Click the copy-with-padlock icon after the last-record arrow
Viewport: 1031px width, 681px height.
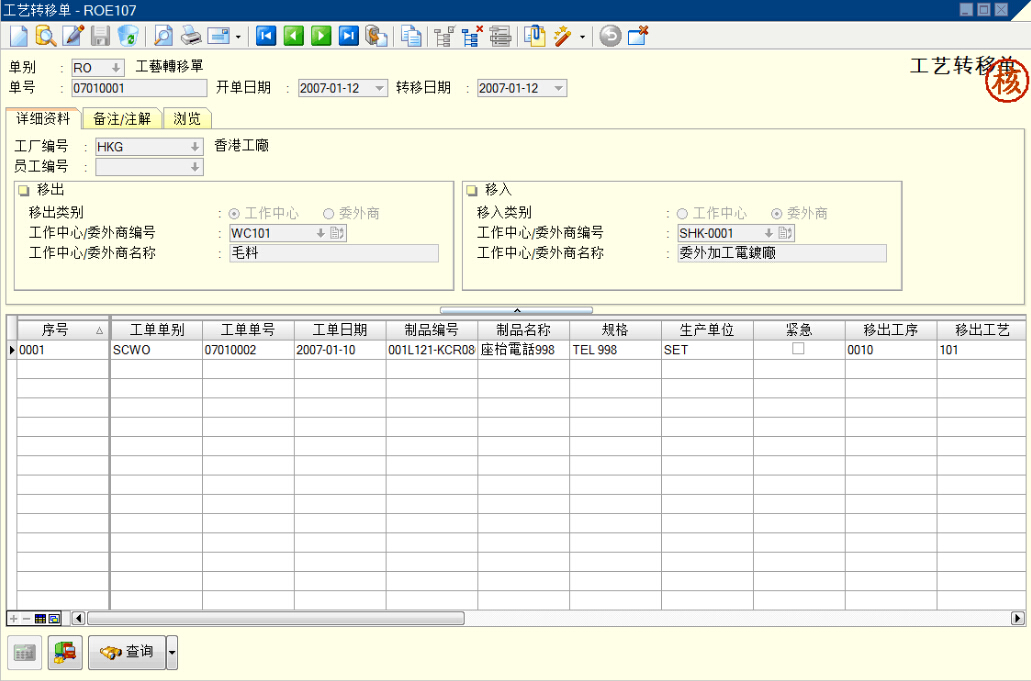click(376, 35)
